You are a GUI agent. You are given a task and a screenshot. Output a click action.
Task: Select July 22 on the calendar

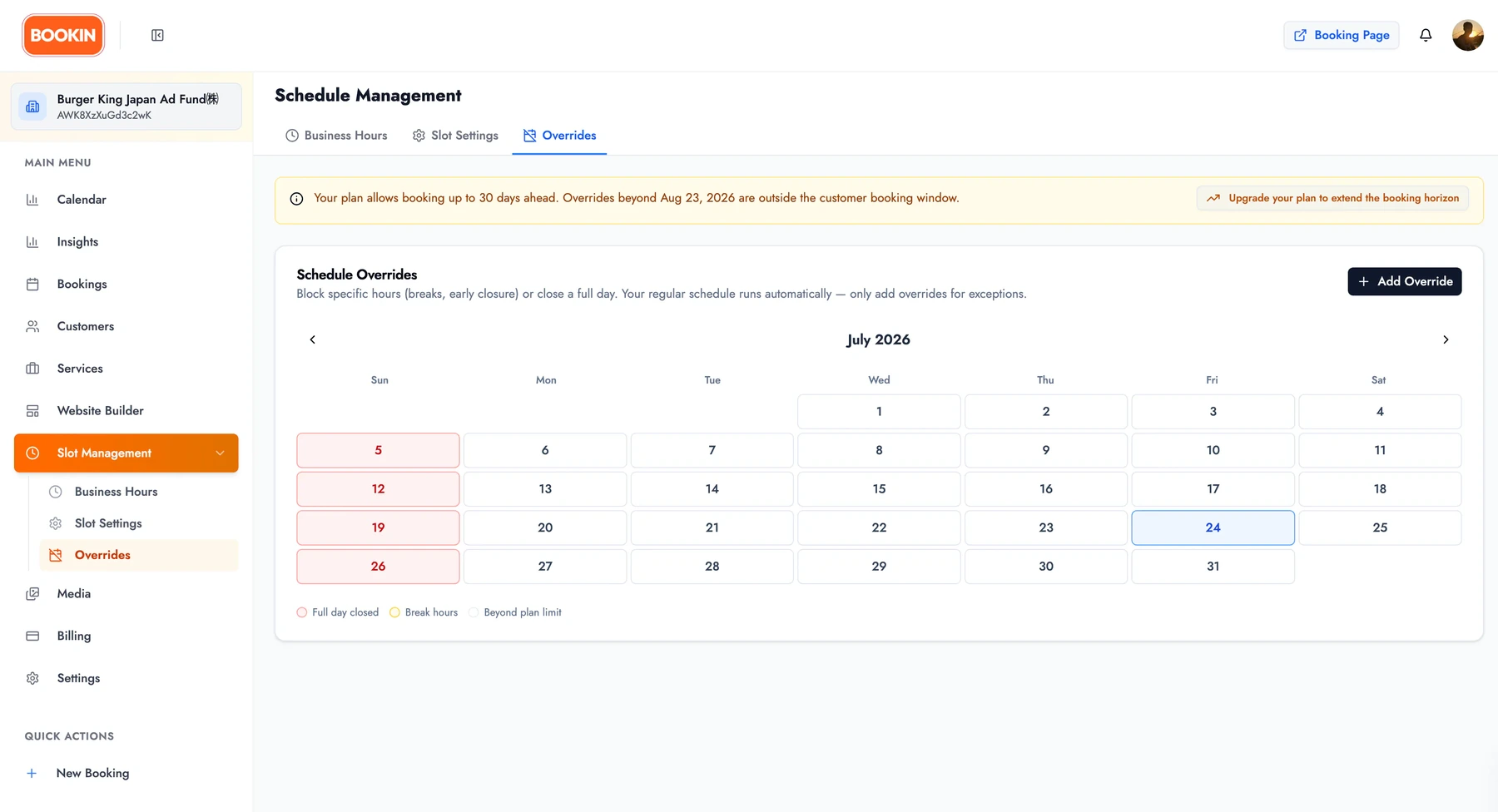pos(879,527)
